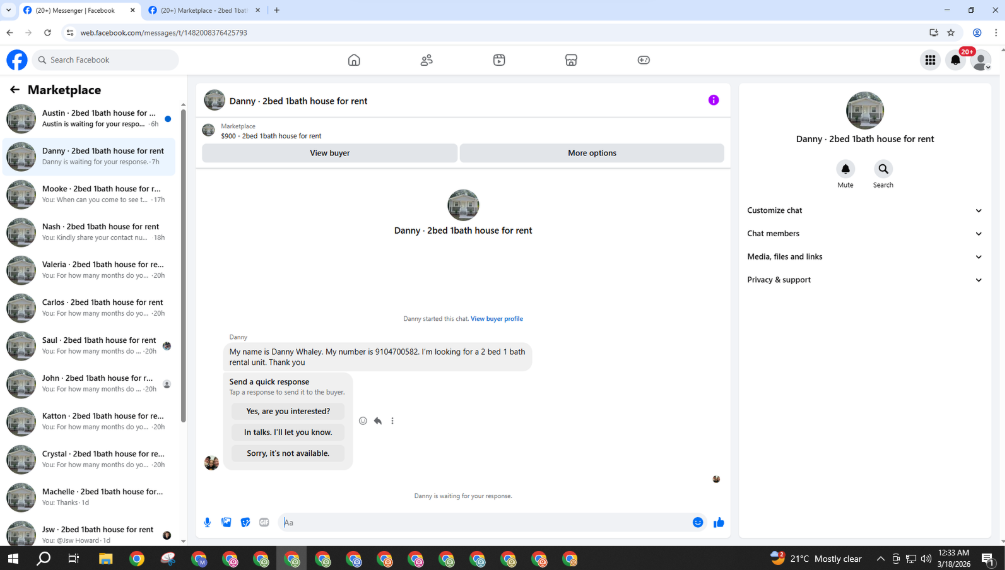Open the Valeria conversation
Image resolution: width=1005 pixels, height=570 pixels.
tap(89, 270)
